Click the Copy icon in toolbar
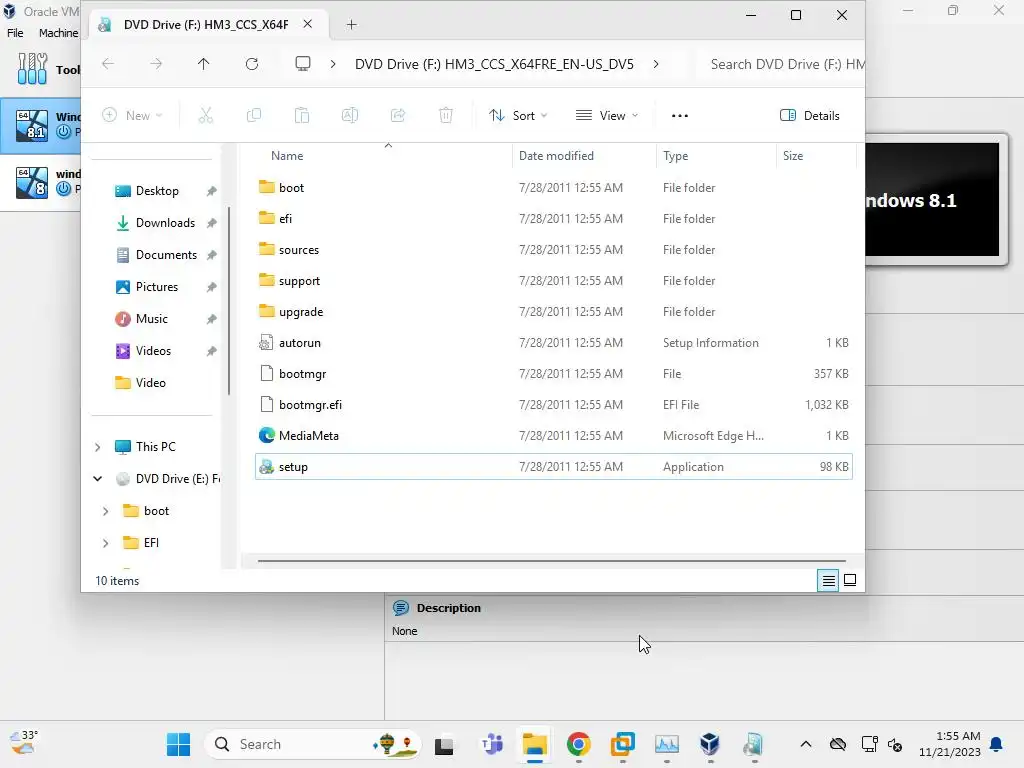Viewport: 1024px width, 768px height. (x=254, y=116)
